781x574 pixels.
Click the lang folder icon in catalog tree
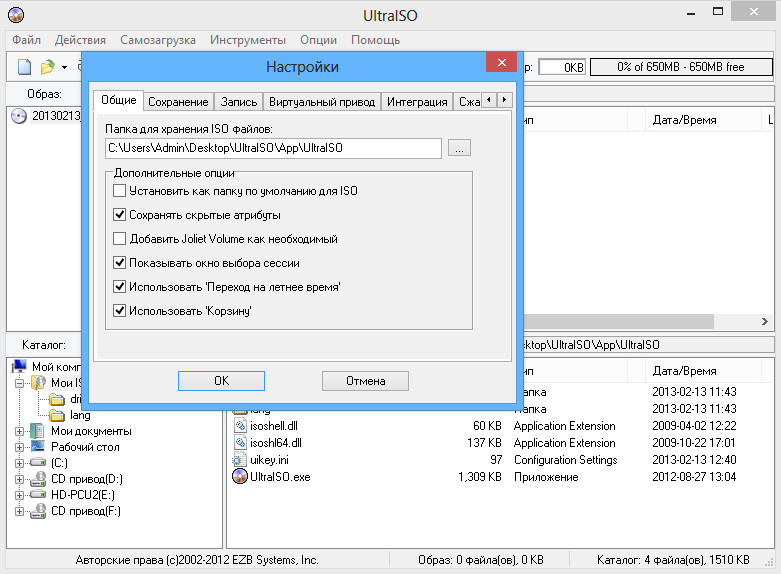[x=57, y=415]
